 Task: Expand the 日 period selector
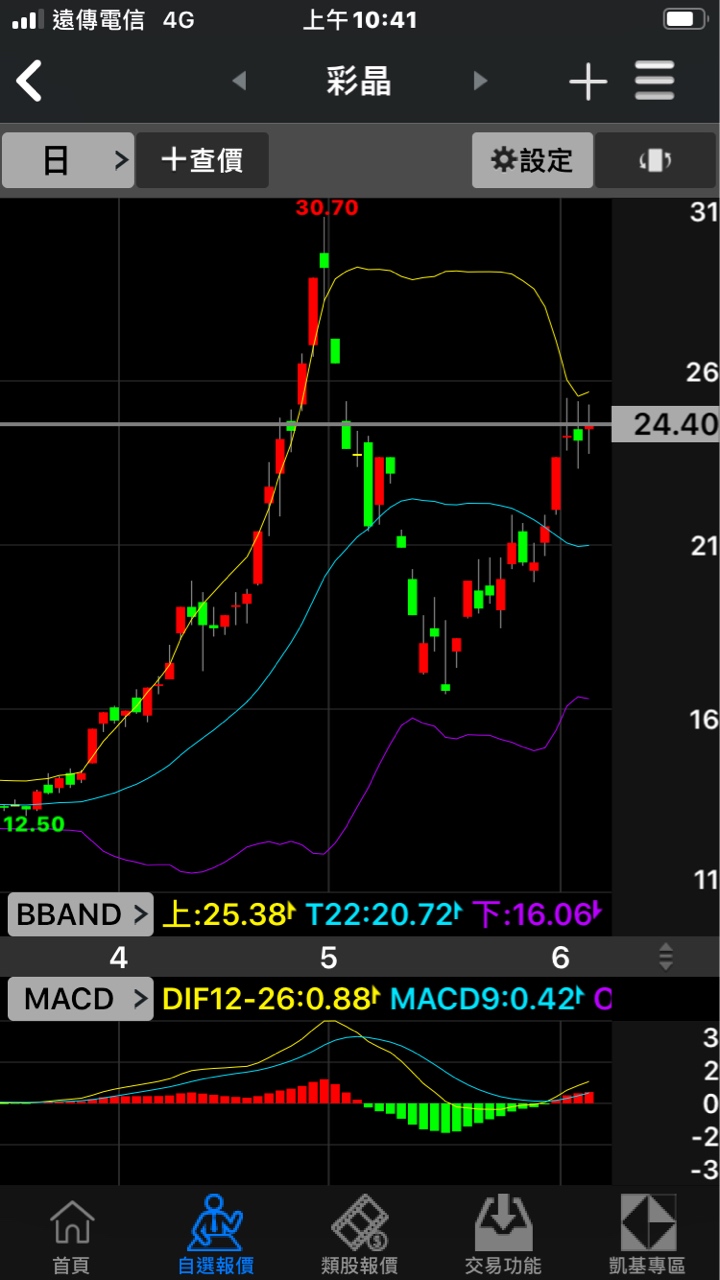click(67, 160)
